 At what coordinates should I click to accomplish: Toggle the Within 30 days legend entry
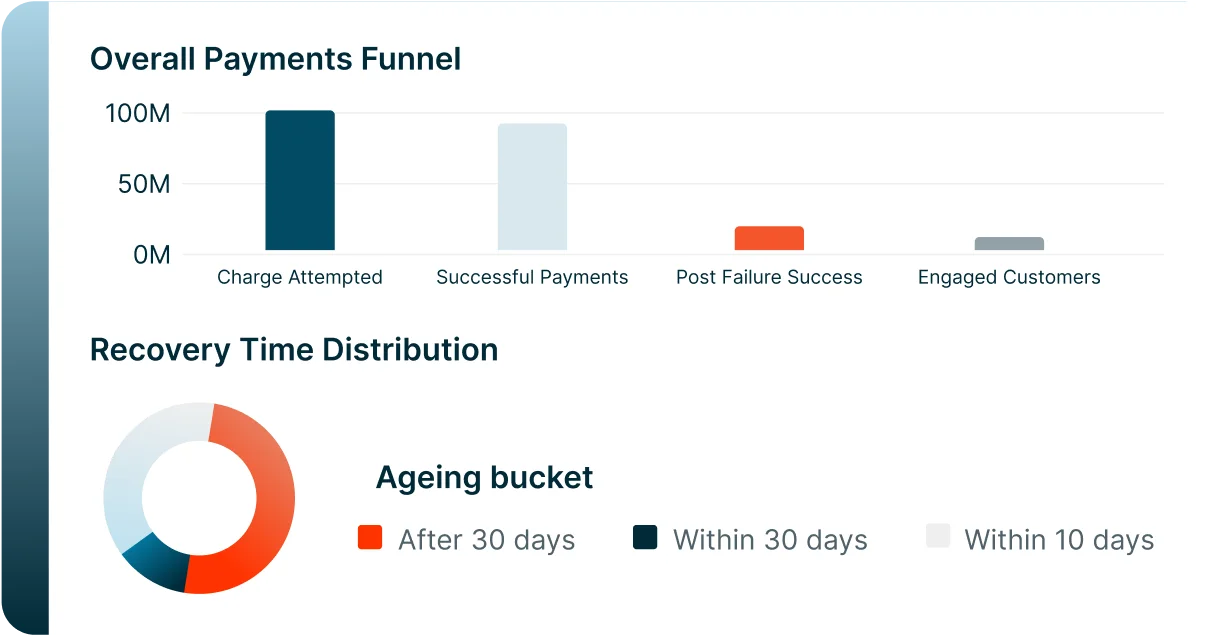pyautogui.click(x=770, y=540)
